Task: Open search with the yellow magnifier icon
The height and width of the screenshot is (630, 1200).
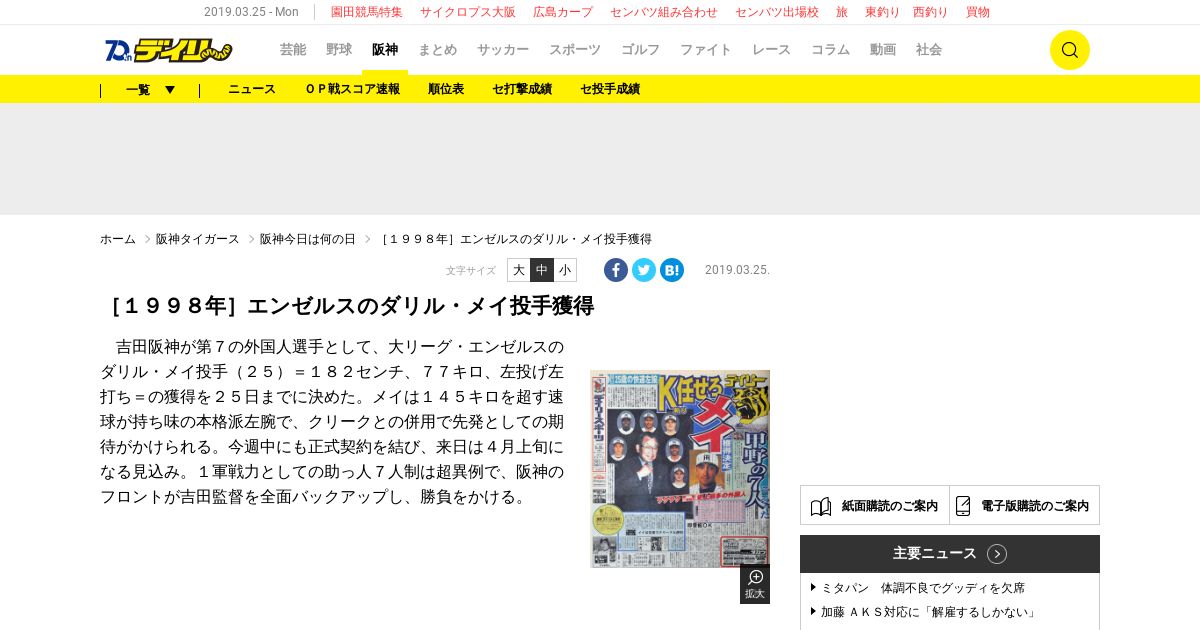Action: click(1069, 50)
